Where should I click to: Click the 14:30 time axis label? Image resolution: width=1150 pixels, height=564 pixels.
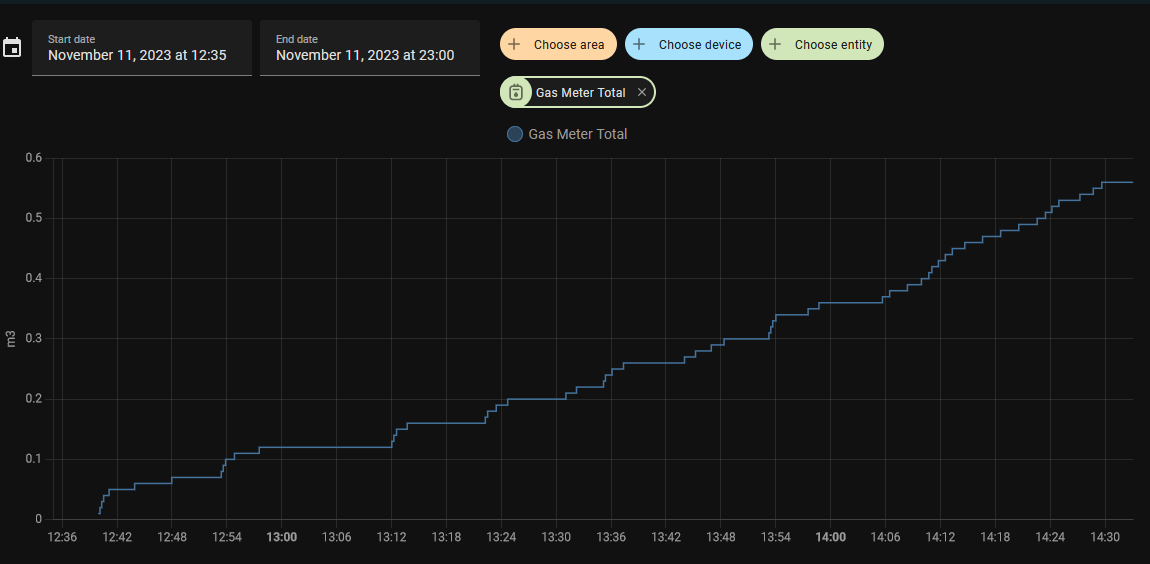(x=1104, y=537)
